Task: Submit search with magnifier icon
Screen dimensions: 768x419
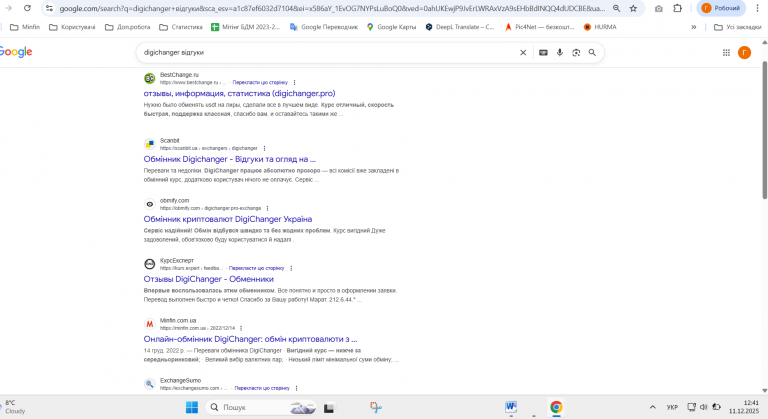Action: coord(592,52)
